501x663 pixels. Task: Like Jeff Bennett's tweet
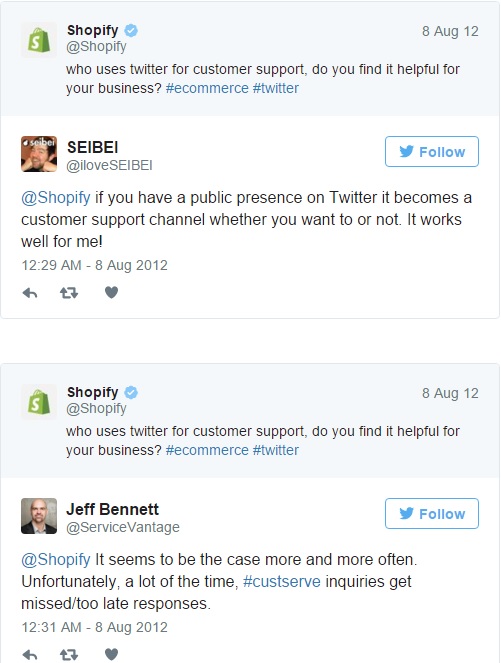(111, 655)
